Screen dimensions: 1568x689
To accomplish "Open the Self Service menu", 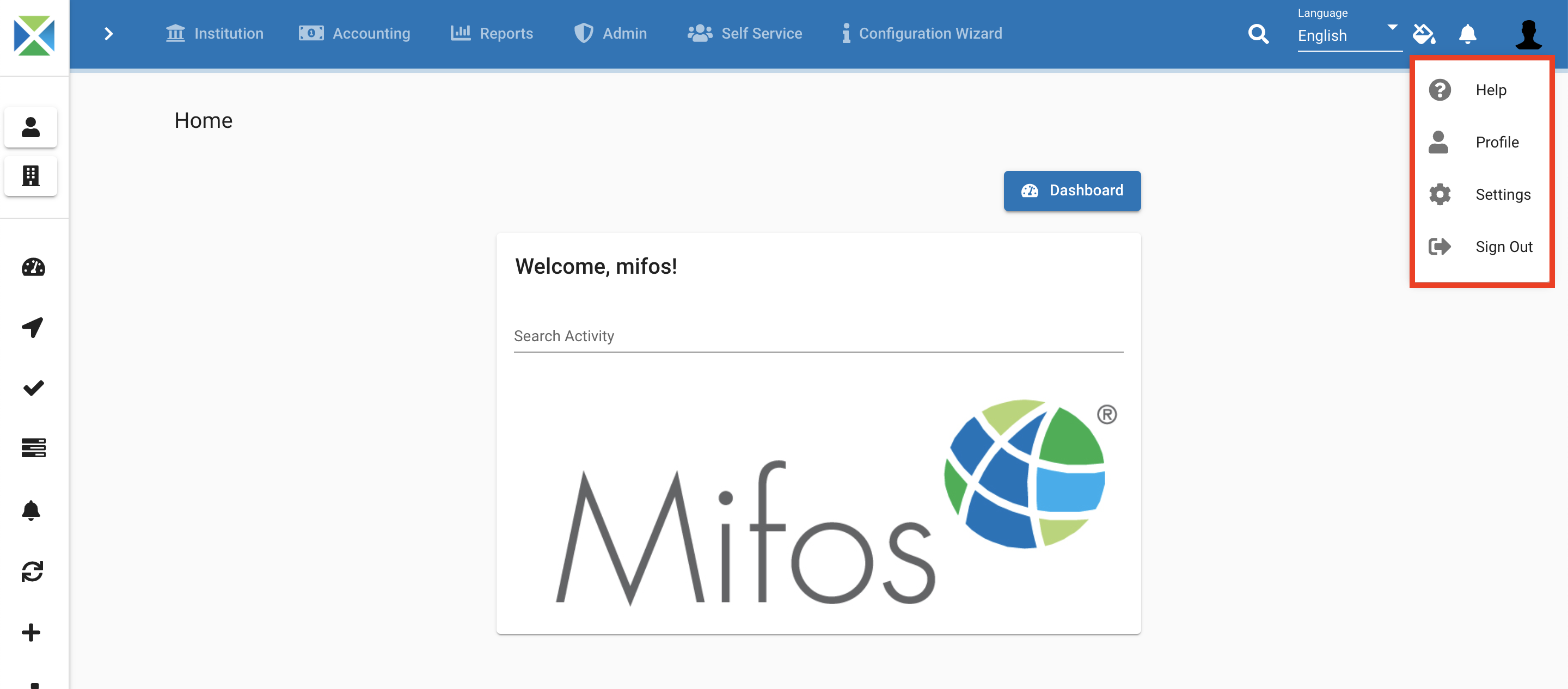I will (x=744, y=34).
